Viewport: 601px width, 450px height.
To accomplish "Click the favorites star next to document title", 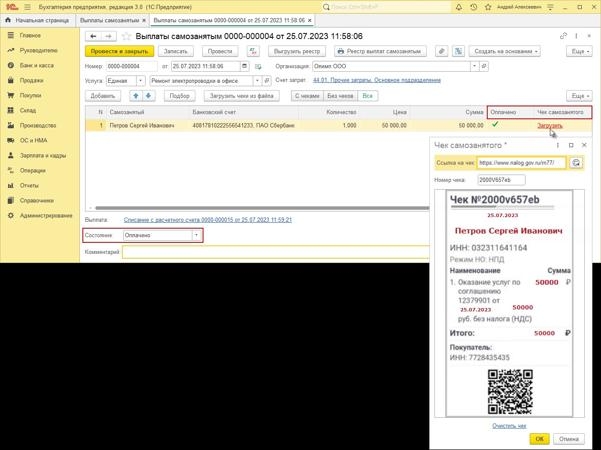I will (x=127, y=36).
